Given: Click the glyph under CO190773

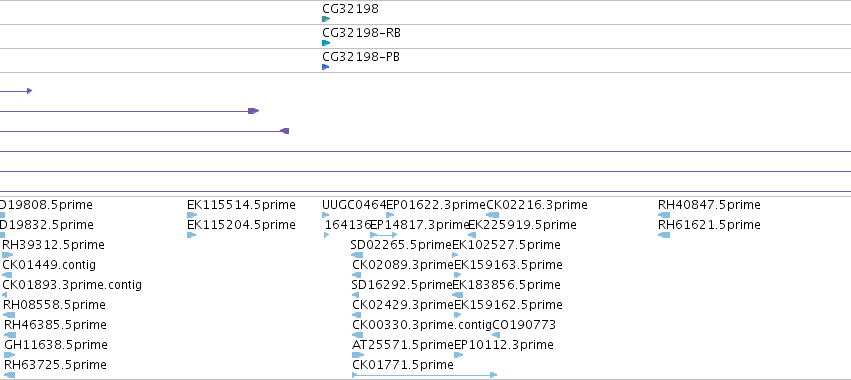Looking at the screenshot, I should click(496, 335).
